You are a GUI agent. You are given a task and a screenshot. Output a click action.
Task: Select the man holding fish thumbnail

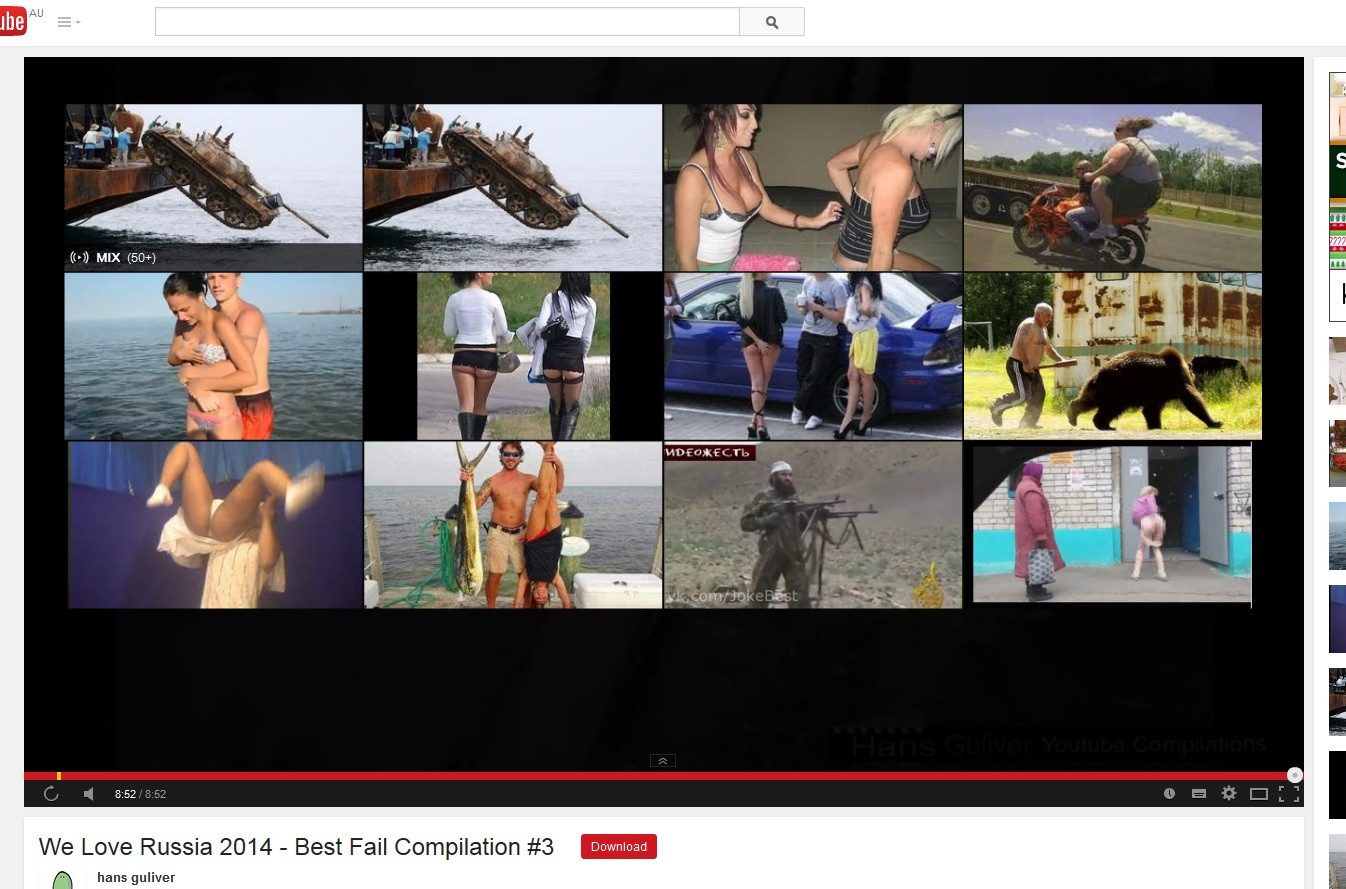512,525
